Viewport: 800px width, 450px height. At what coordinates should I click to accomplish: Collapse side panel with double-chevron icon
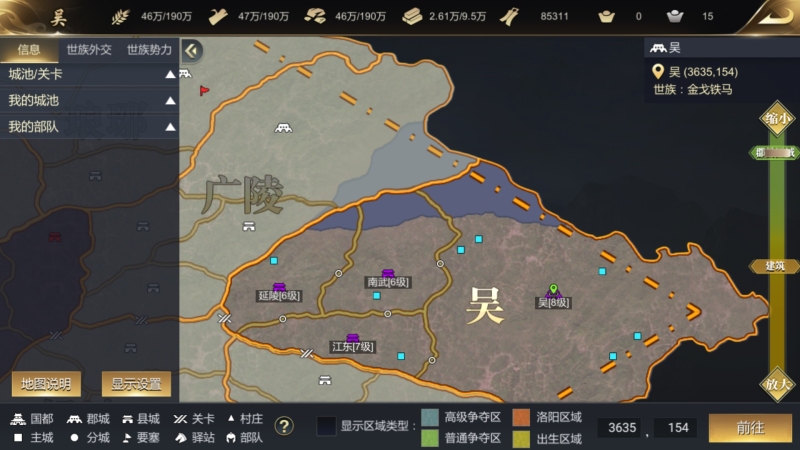coord(192,51)
